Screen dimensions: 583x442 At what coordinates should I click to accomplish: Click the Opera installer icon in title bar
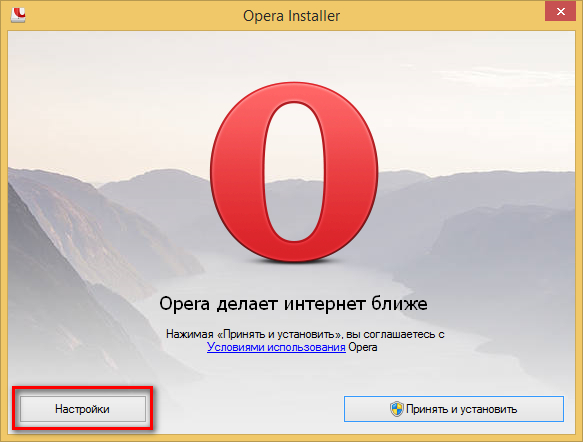point(18,15)
